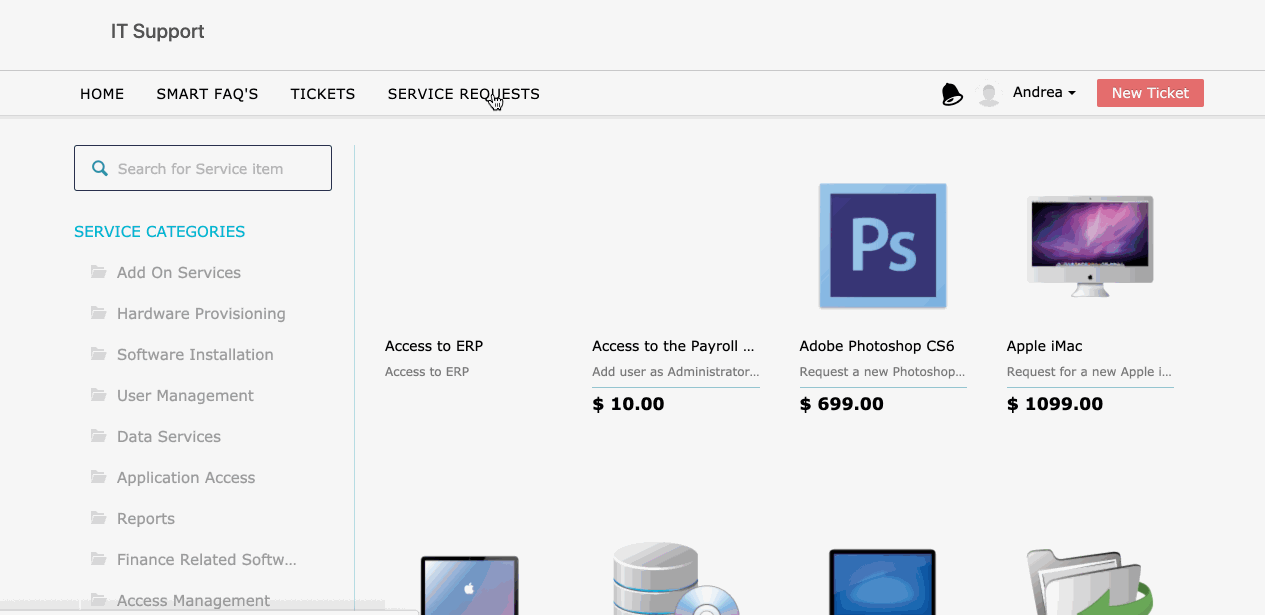Go to the HOME tab

coord(102,94)
